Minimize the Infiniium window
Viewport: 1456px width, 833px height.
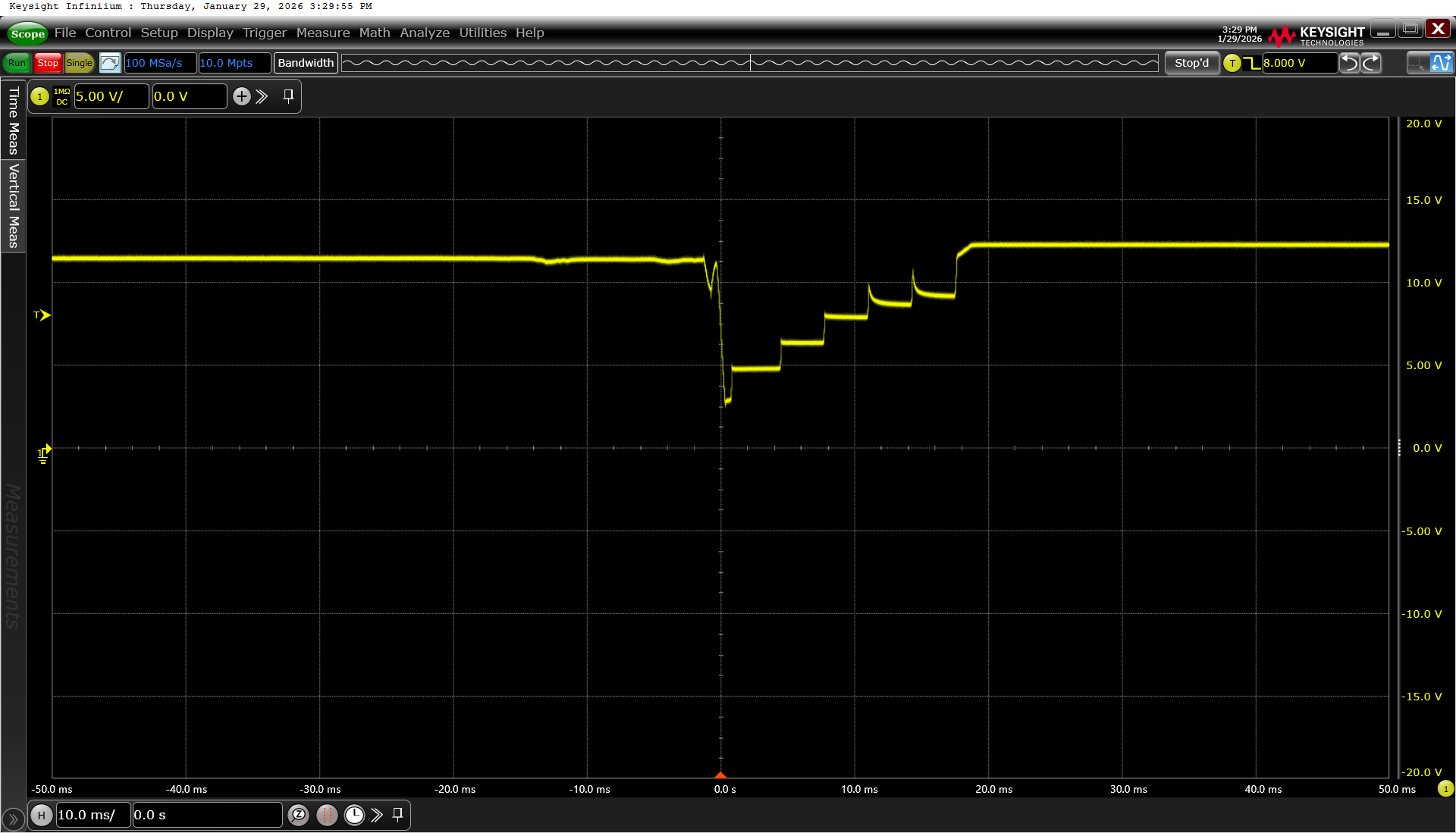click(1383, 30)
